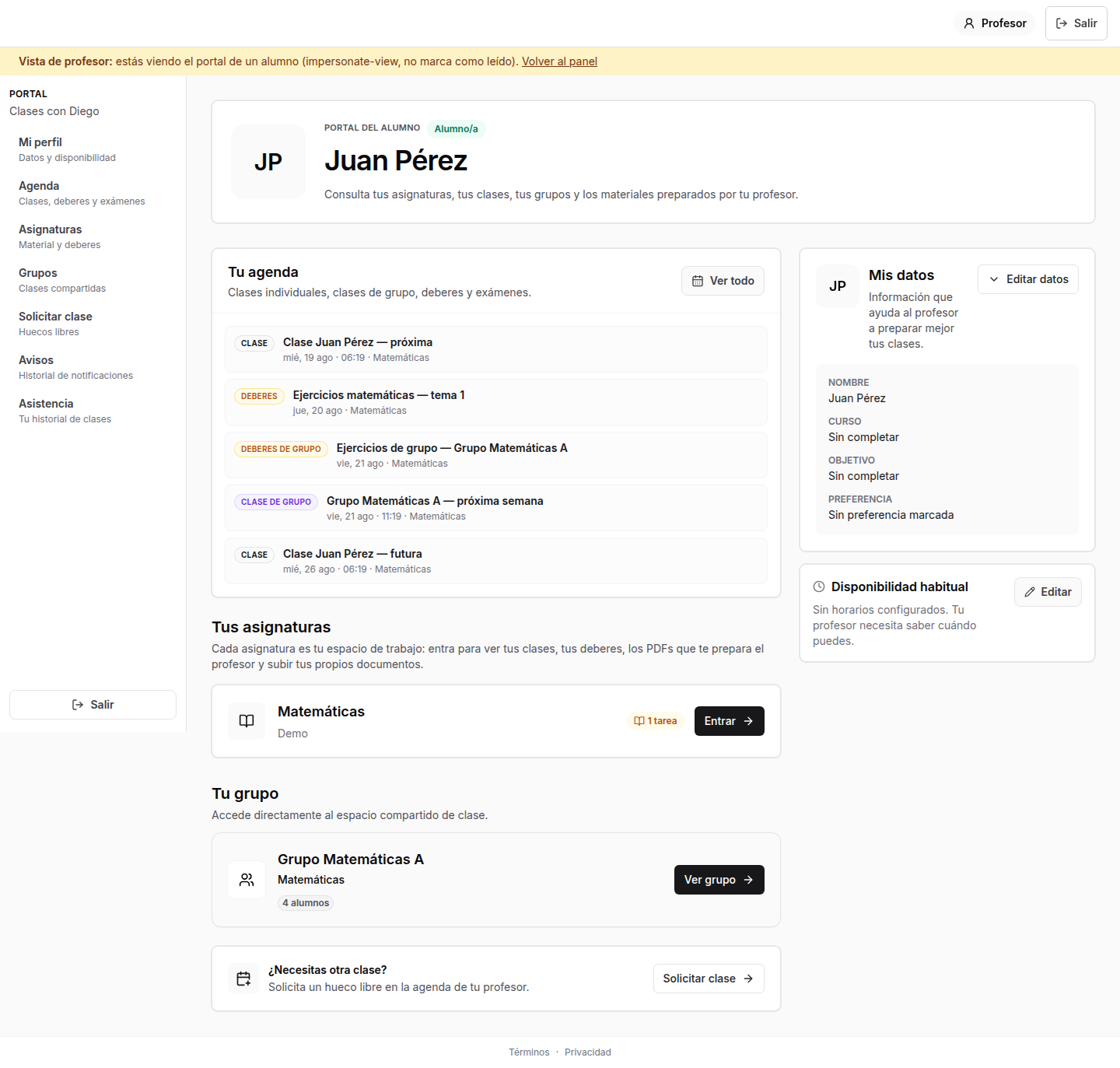Image resolution: width=1120 pixels, height=1068 pixels.
Task: Click the 1 tarea badge on Matemáticas
Action: (656, 721)
